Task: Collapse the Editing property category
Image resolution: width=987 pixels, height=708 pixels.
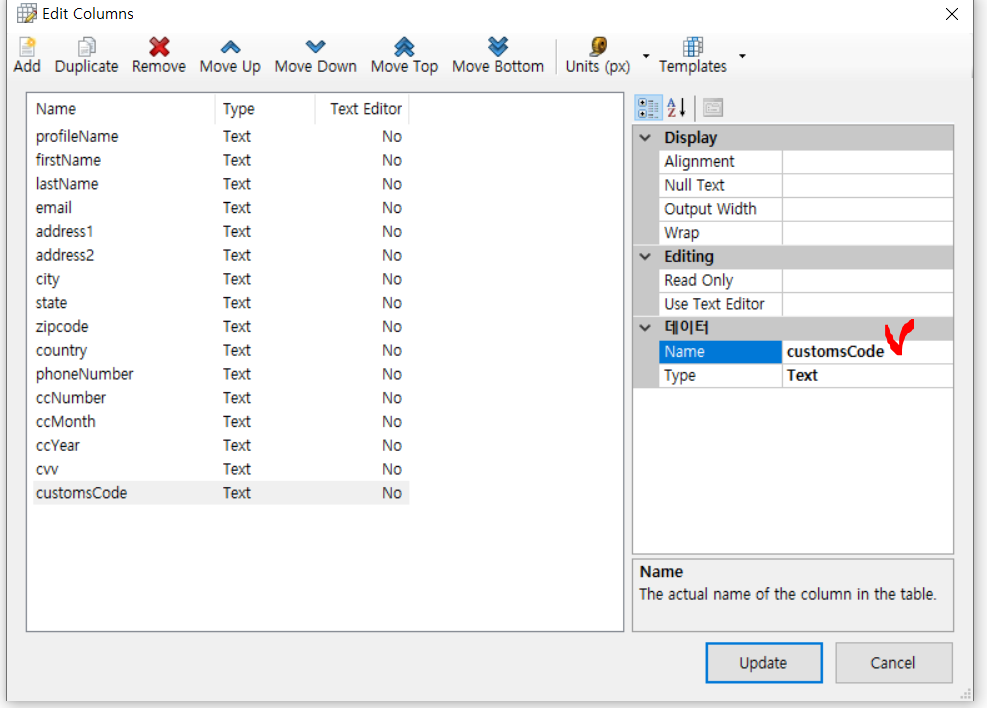Action: (645, 257)
